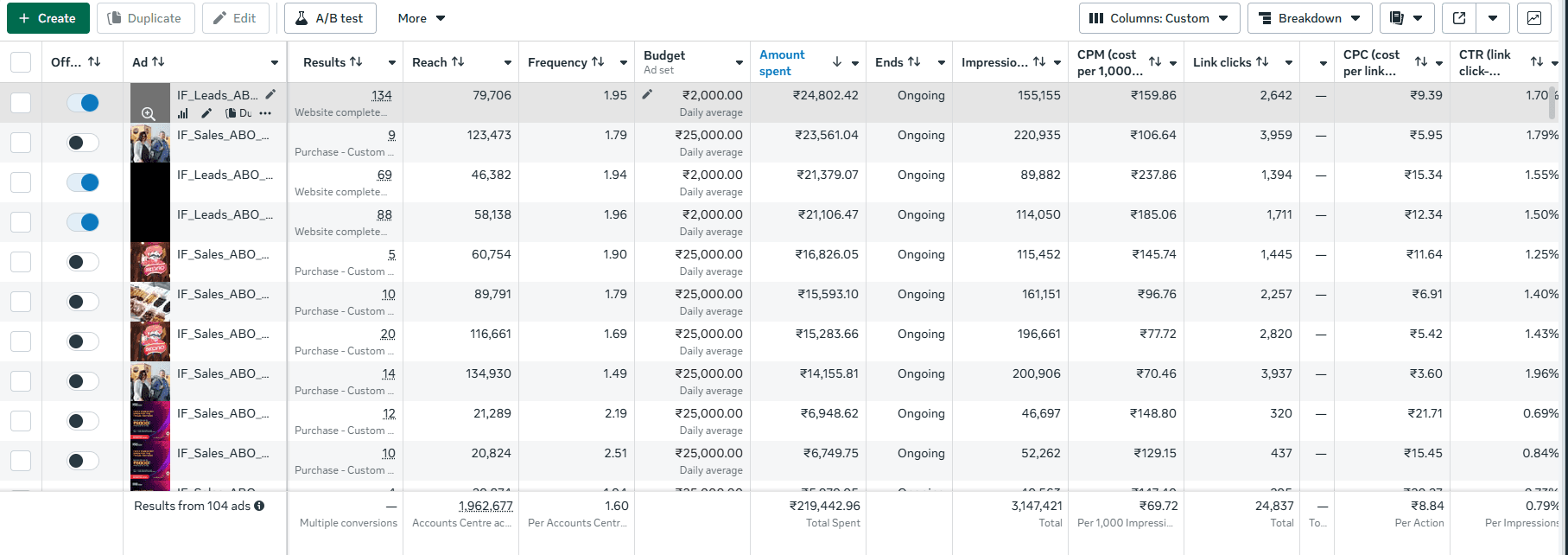The width and height of the screenshot is (1568, 555).
Task: Open Ad column header dropdown arrow
Action: pos(275,63)
